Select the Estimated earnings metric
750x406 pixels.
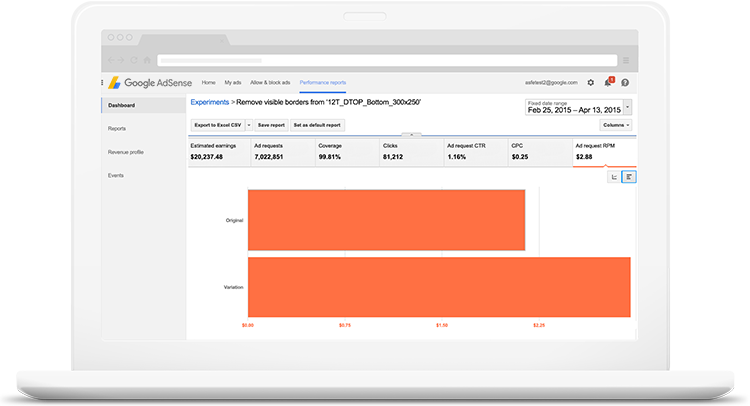pyautogui.click(x=220, y=152)
